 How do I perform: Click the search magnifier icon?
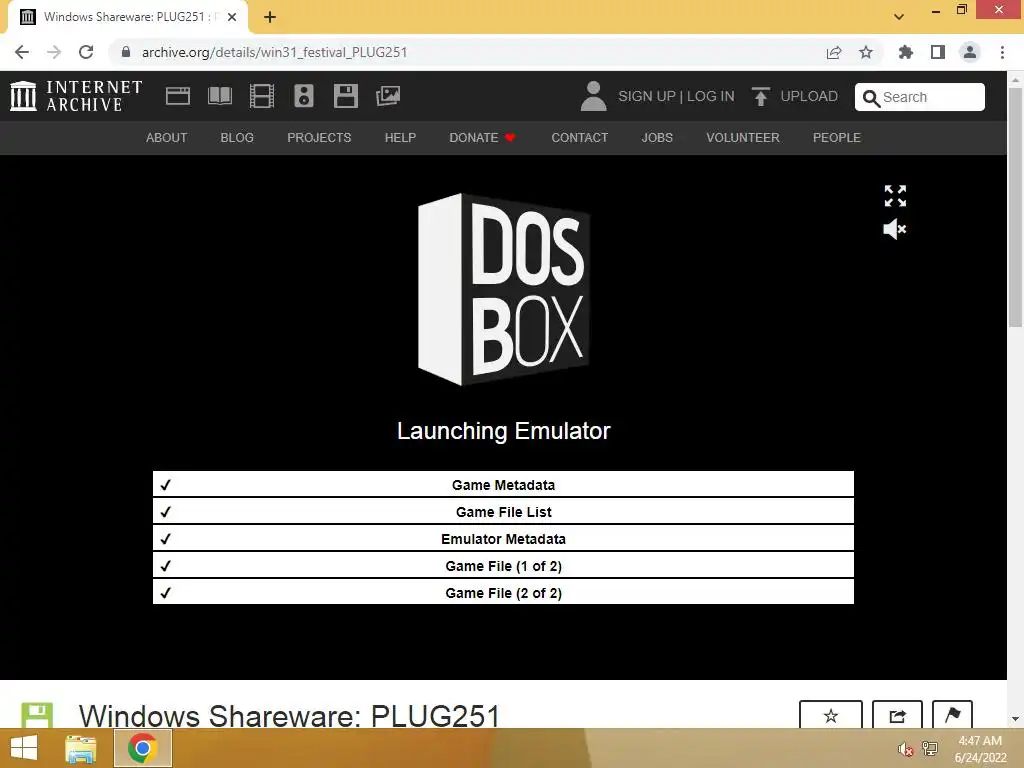coord(871,98)
